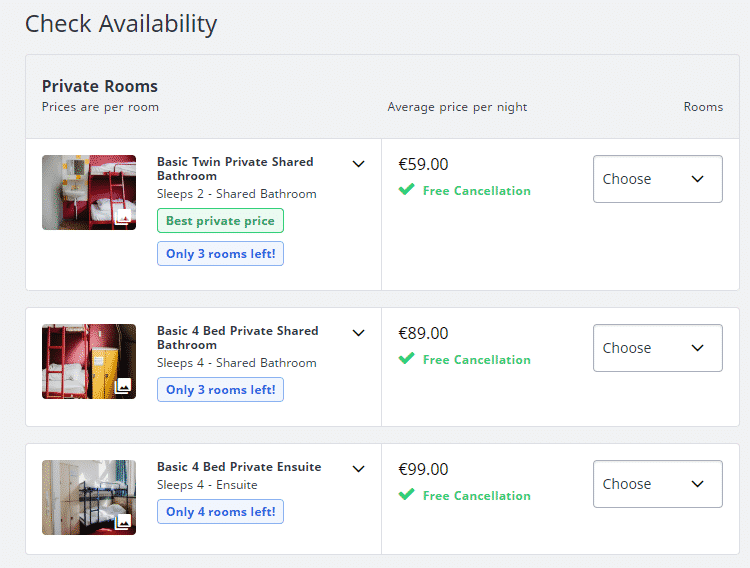This screenshot has width=750, height=568.
Task: Open Choose dropdown for €99.00 ensuite room
Action: coord(657,484)
